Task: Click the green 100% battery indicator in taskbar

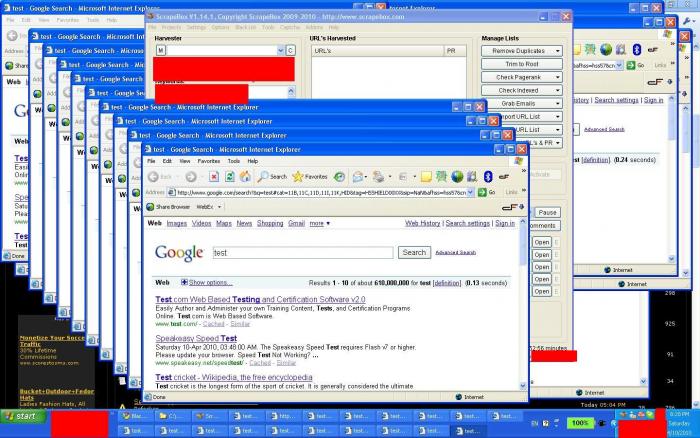Action: [579, 422]
